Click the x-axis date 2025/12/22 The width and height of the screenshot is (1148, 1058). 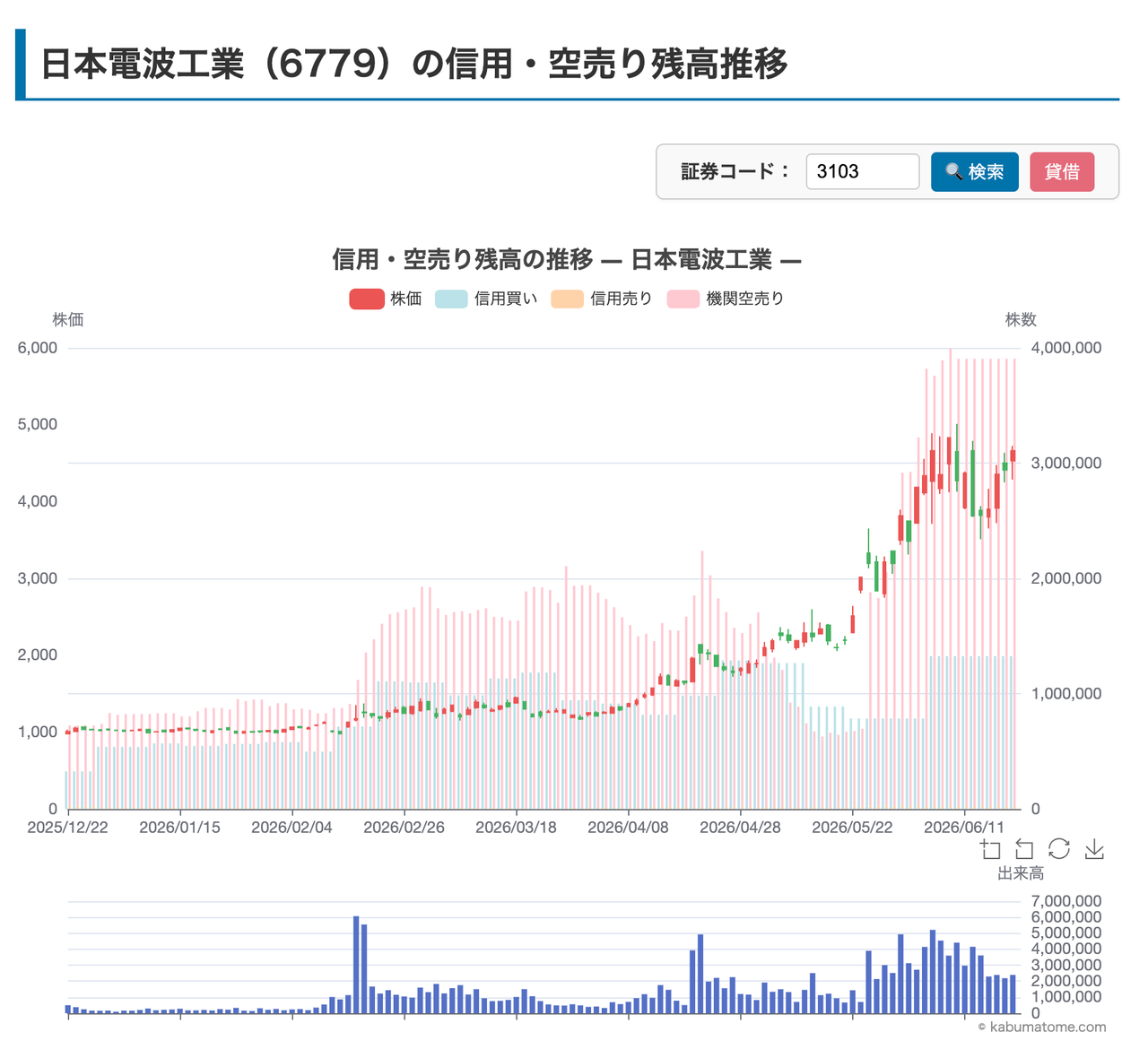pos(68,827)
